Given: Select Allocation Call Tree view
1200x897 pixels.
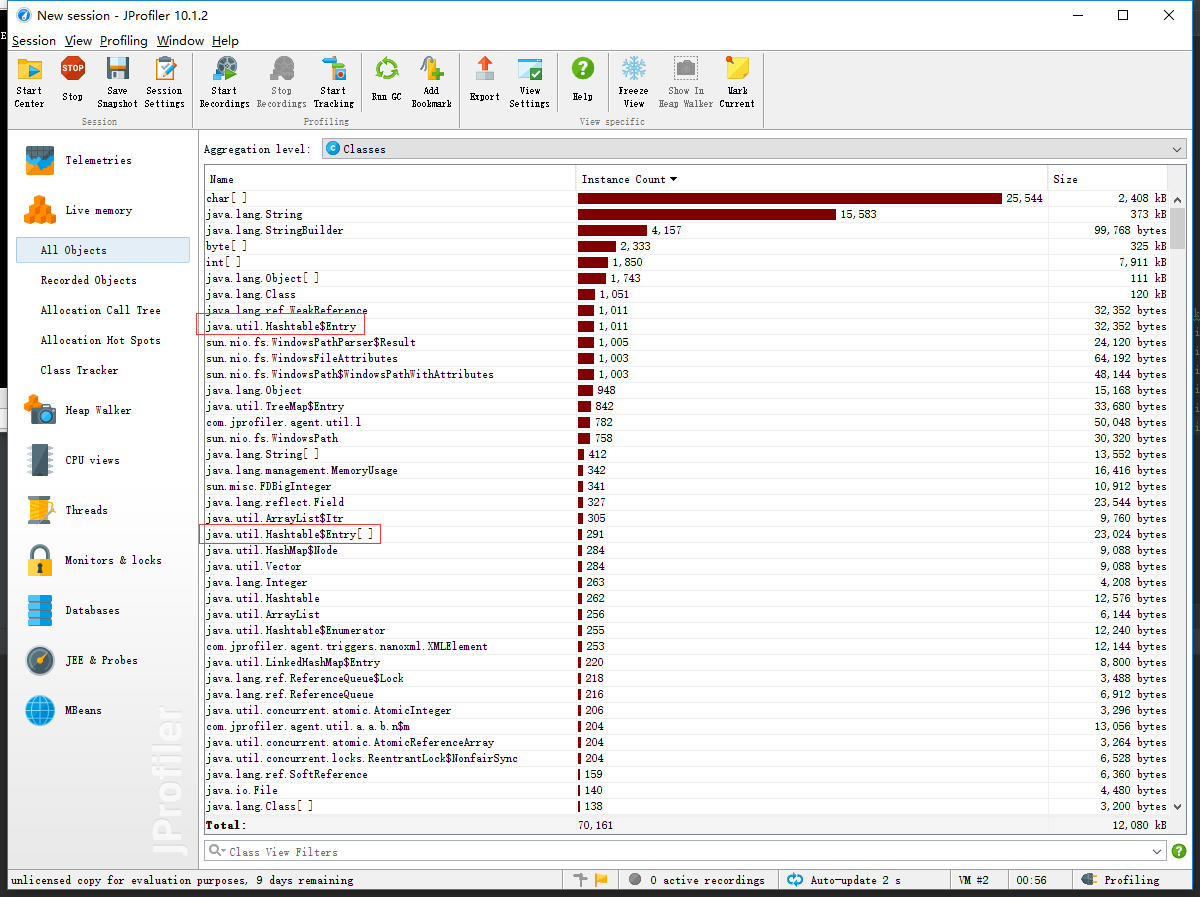Looking at the screenshot, I should (x=103, y=310).
